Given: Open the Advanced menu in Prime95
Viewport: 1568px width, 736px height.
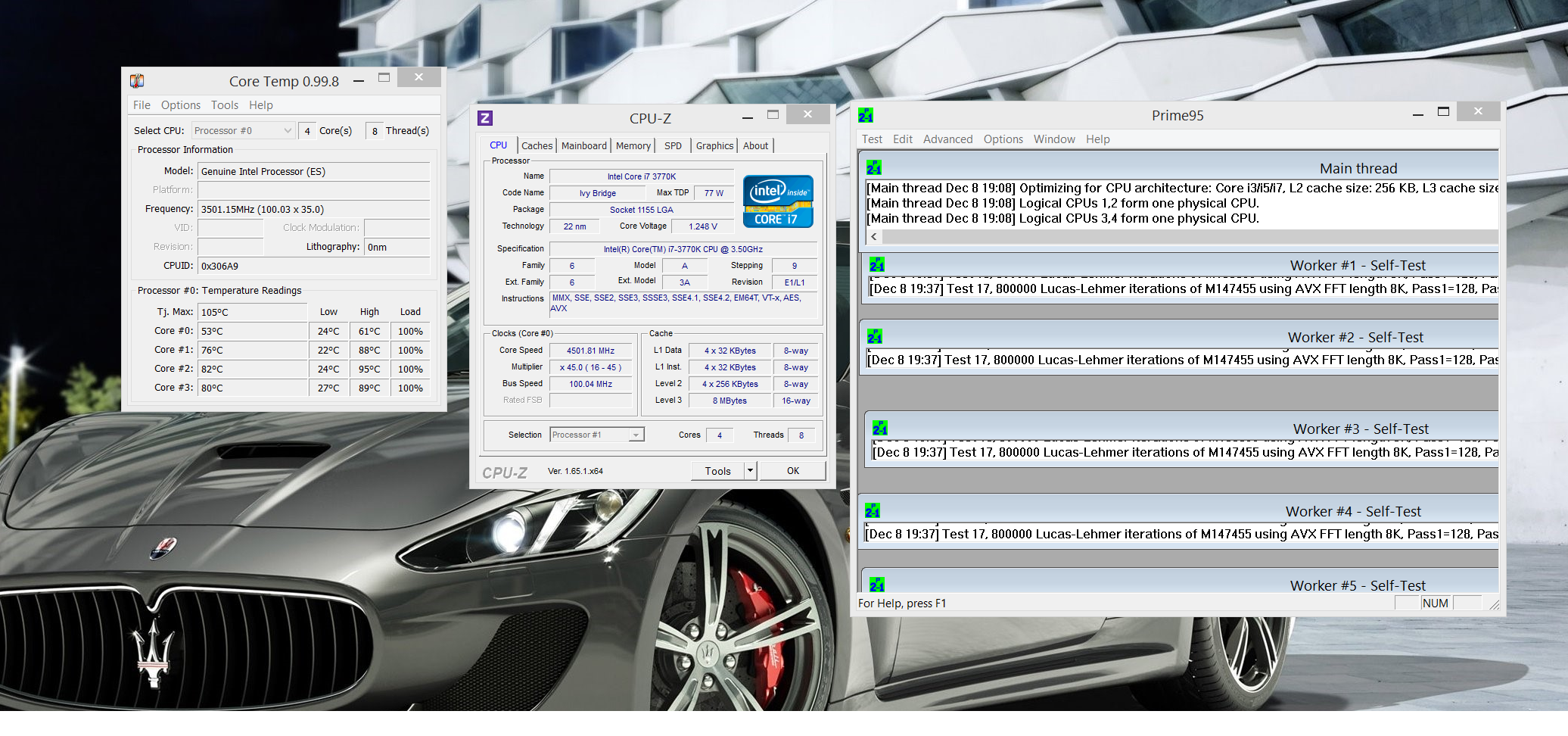Looking at the screenshot, I should 948,139.
